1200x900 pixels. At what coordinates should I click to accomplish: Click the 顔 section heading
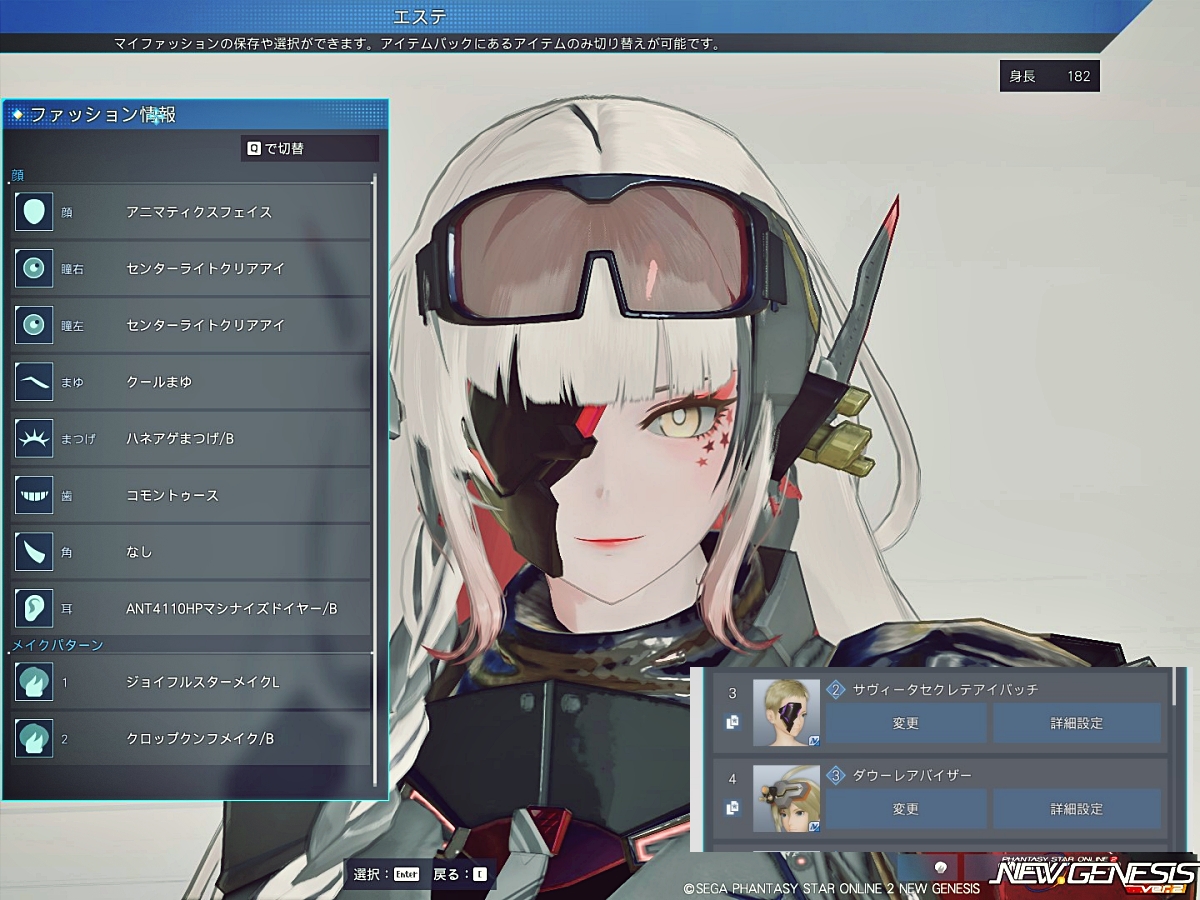tap(18, 175)
